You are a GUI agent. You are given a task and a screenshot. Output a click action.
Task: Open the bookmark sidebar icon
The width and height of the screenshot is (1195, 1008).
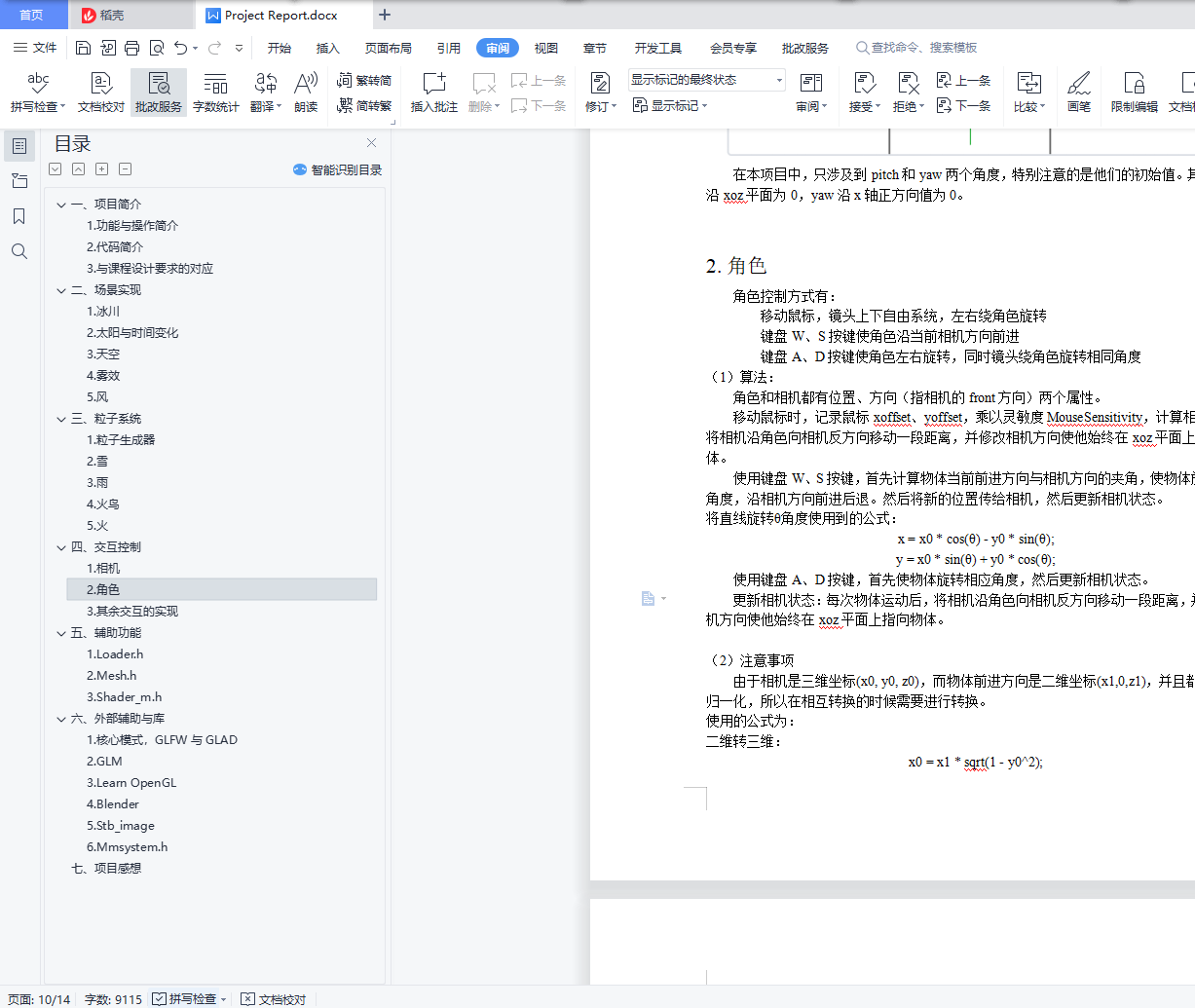click(x=19, y=216)
